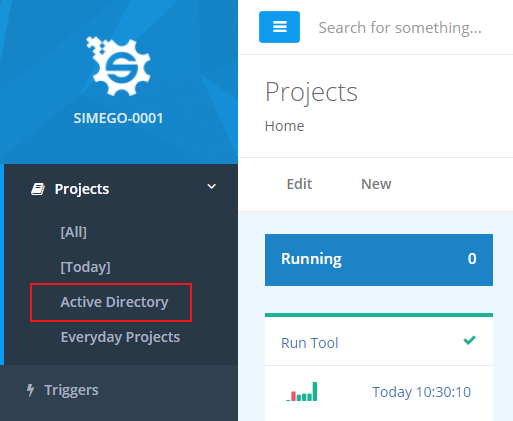
Task: Open the Everyday Projects group
Action: pos(120,337)
